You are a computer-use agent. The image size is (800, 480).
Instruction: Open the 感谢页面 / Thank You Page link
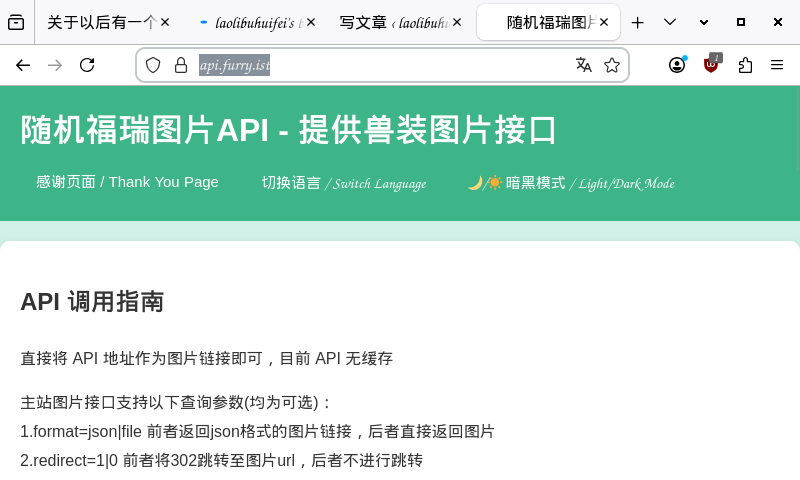[127, 182]
